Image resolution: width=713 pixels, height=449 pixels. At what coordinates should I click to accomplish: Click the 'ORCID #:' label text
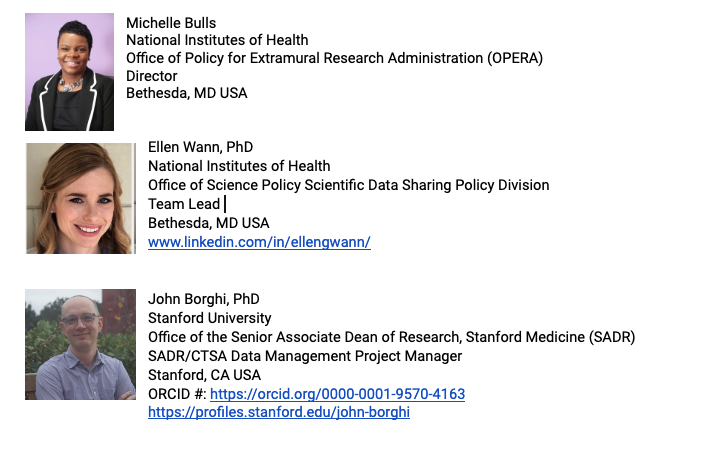click(x=177, y=394)
